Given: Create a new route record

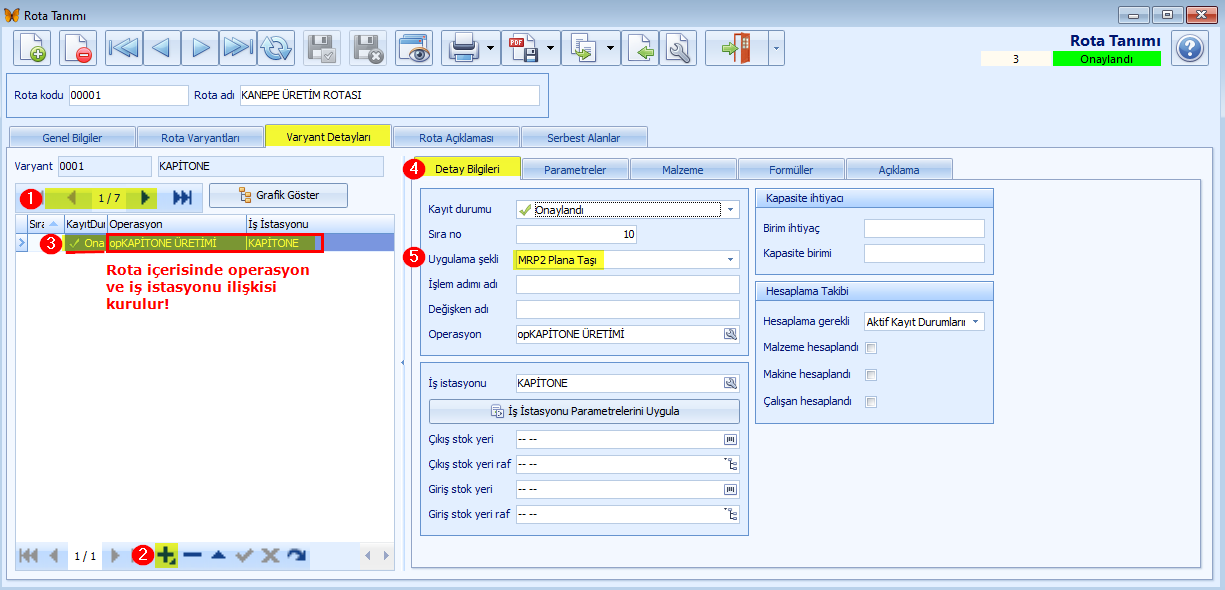Looking at the screenshot, I should (x=33, y=48).
